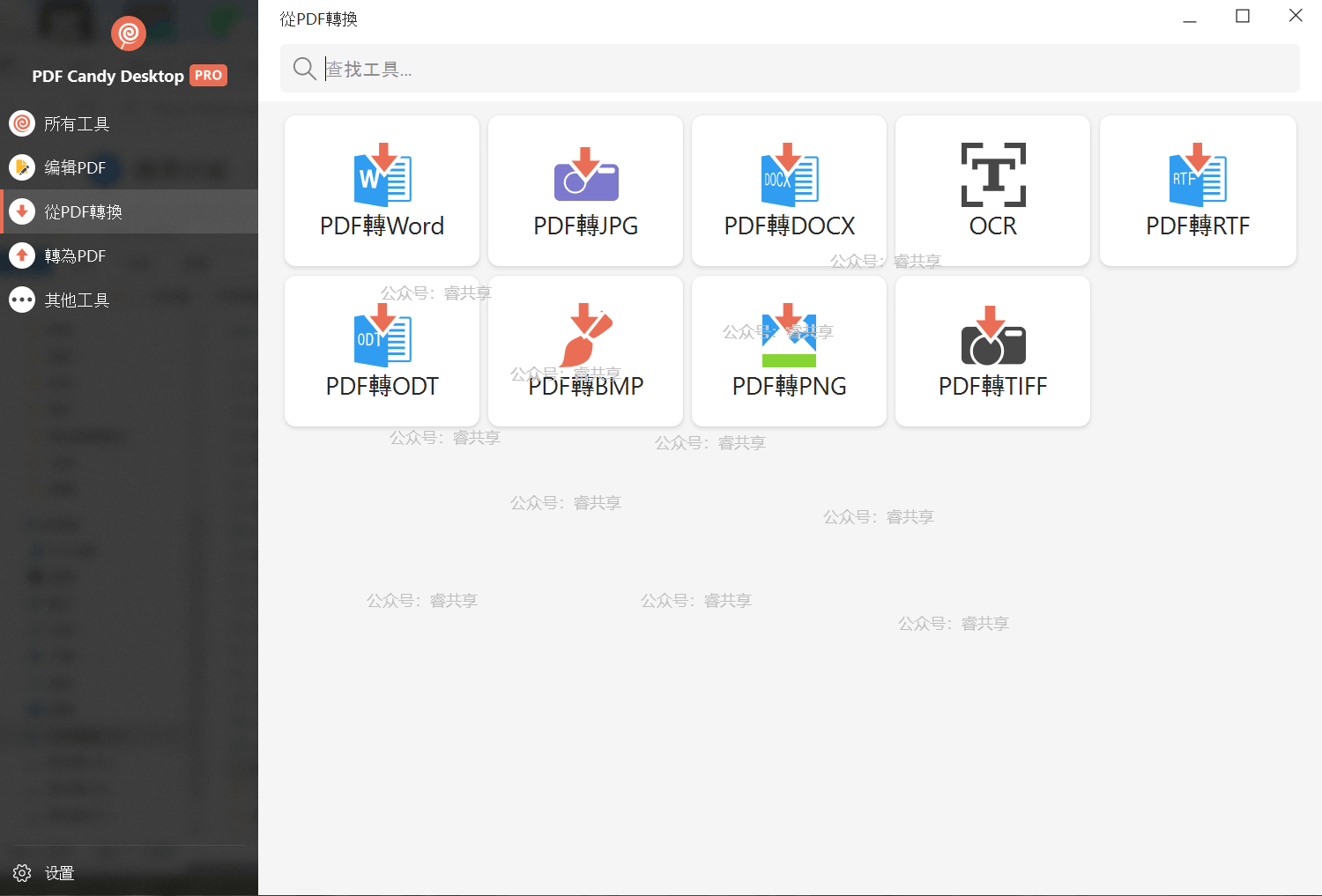The width and height of the screenshot is (1322, 896).
Task: Focus the 查找工具 search field
Action: click(790, 69)
